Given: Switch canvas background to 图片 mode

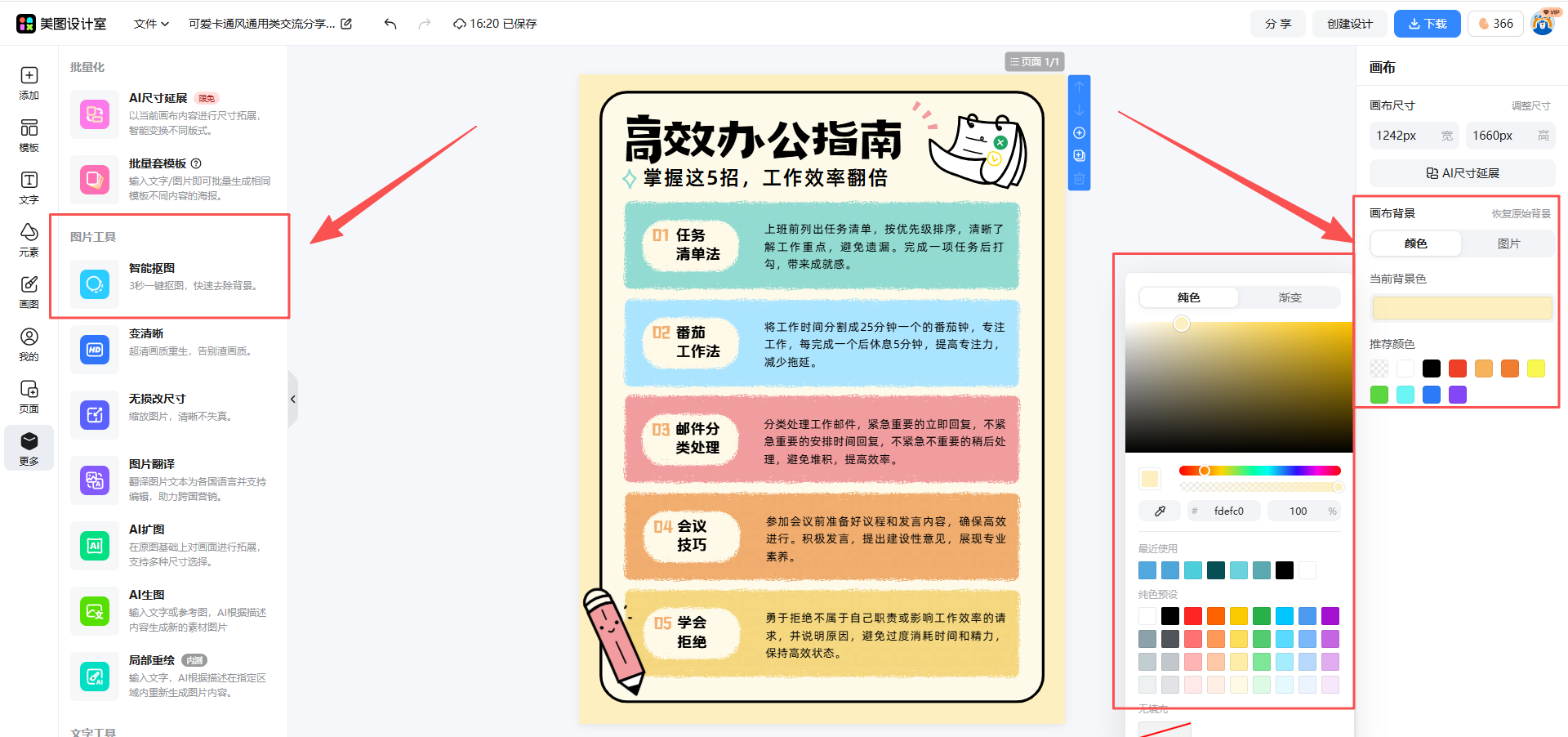Looking at the screenshot, I should pos(1508,243).
